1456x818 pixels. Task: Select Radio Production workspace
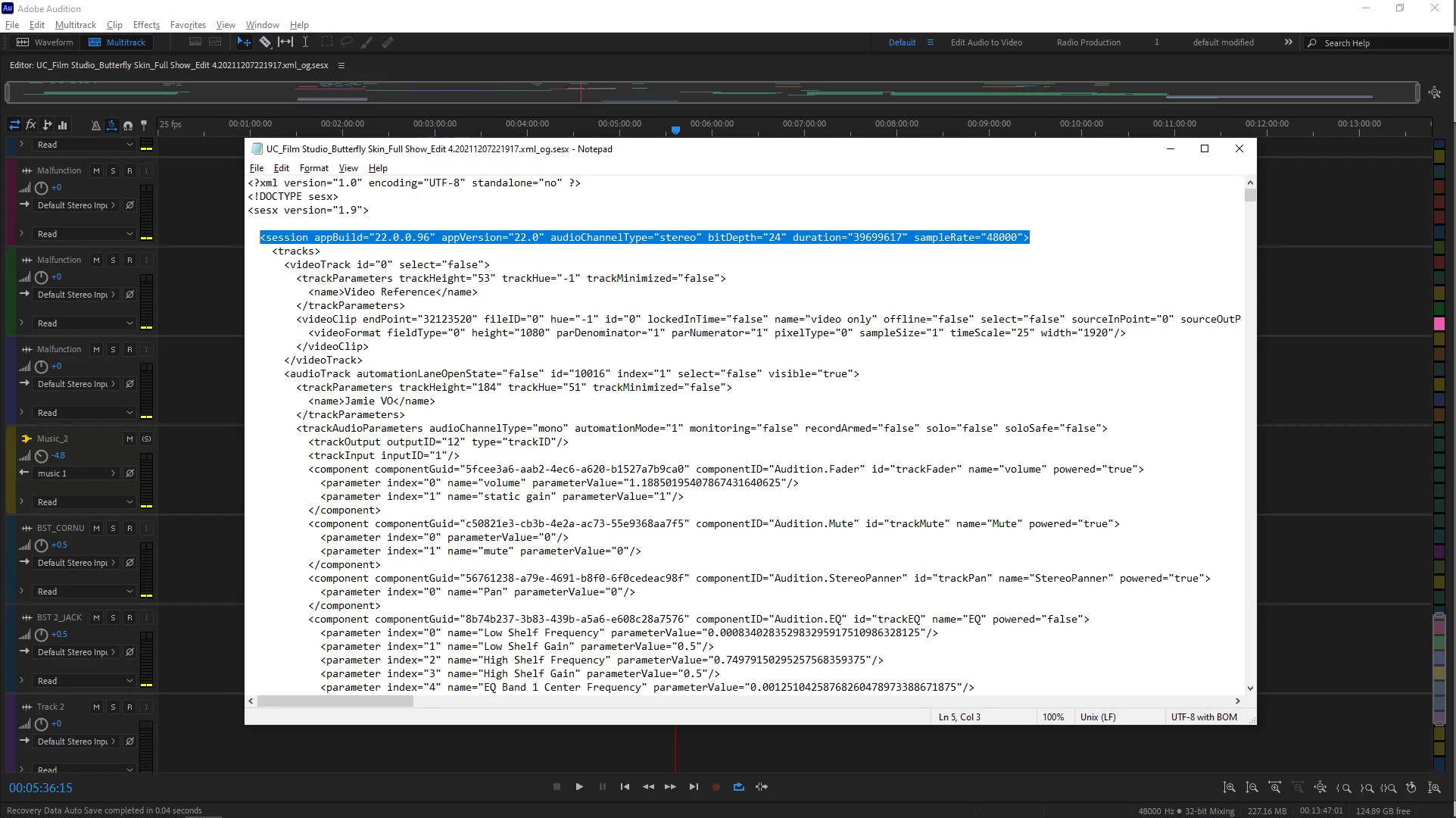click(x=1088, y=42)
